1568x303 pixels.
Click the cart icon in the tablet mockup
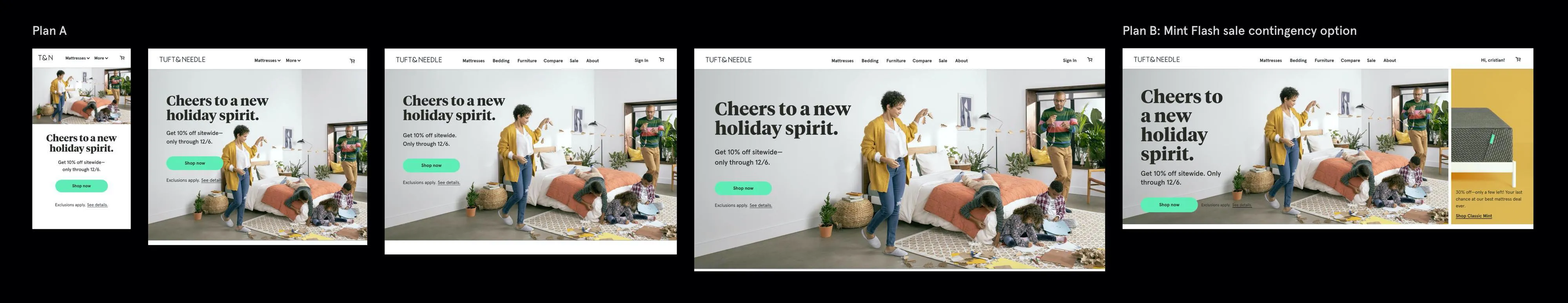352,60
